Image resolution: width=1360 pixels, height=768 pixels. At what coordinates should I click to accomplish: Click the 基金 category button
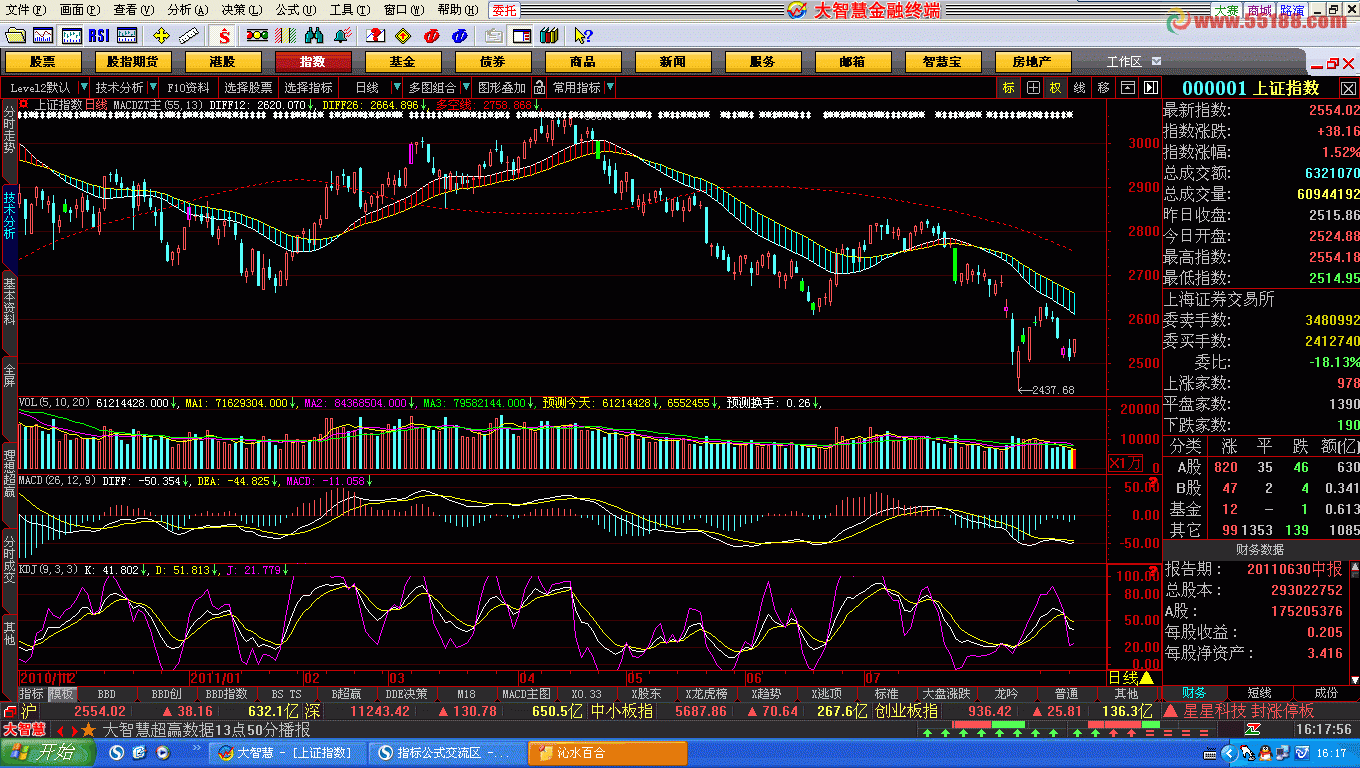click(x=403, y=61)
